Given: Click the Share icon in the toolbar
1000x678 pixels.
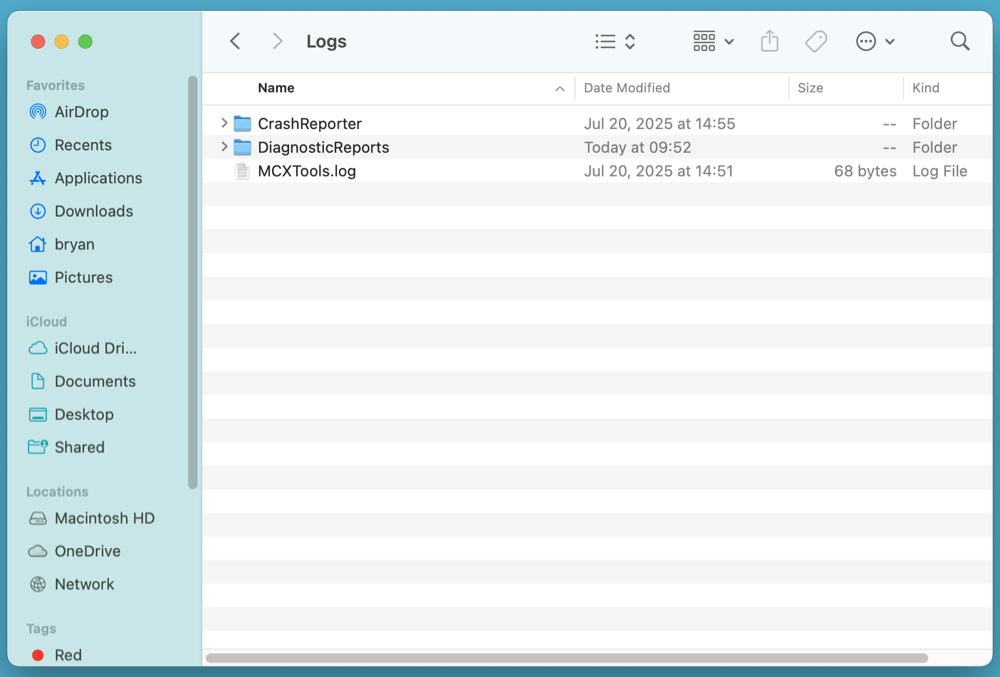Looking at the screenshot, I should (769, 41).
